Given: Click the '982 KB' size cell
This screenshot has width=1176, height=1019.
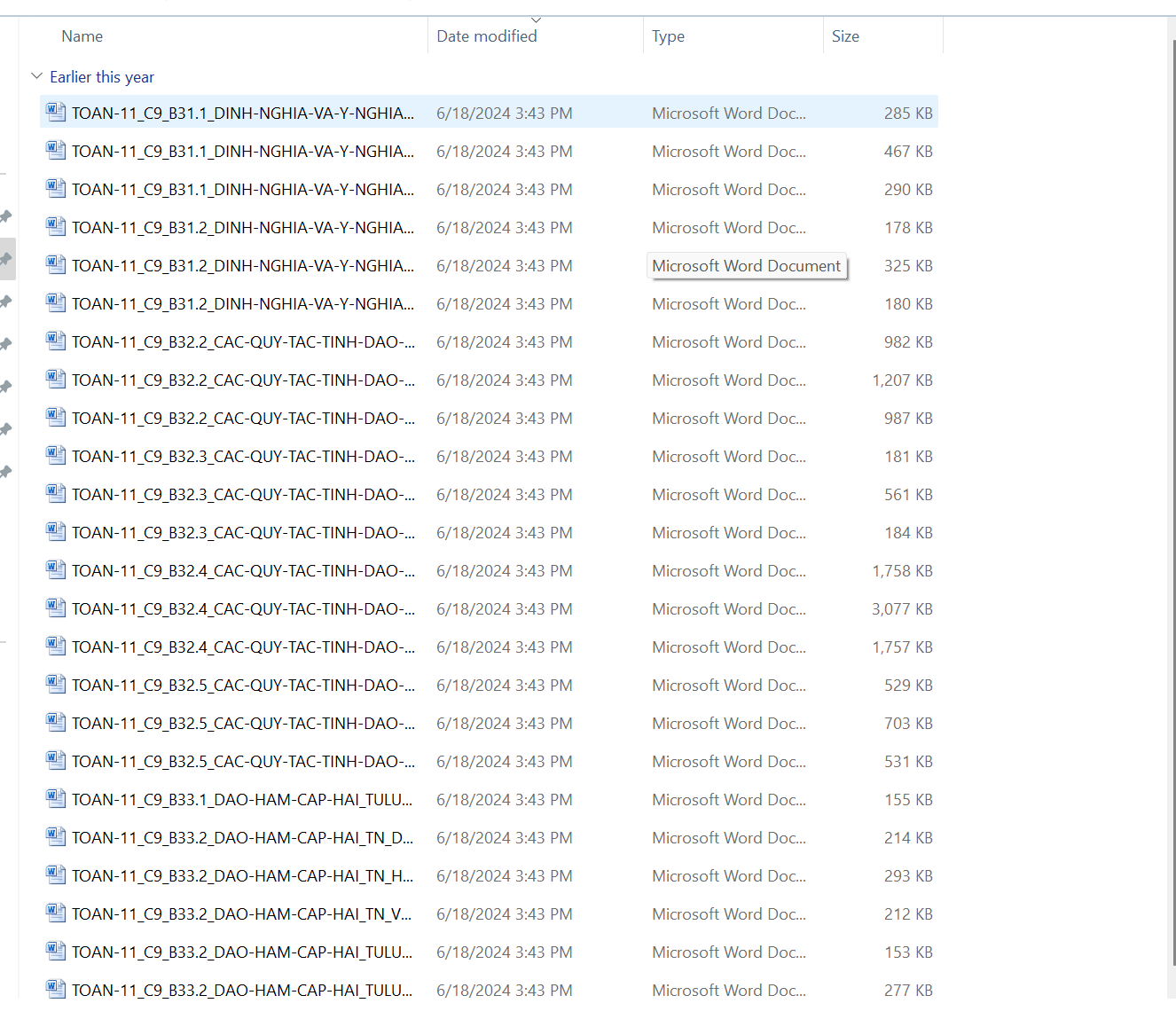Looking at the screenshot, I should click(x=908, y=342).
